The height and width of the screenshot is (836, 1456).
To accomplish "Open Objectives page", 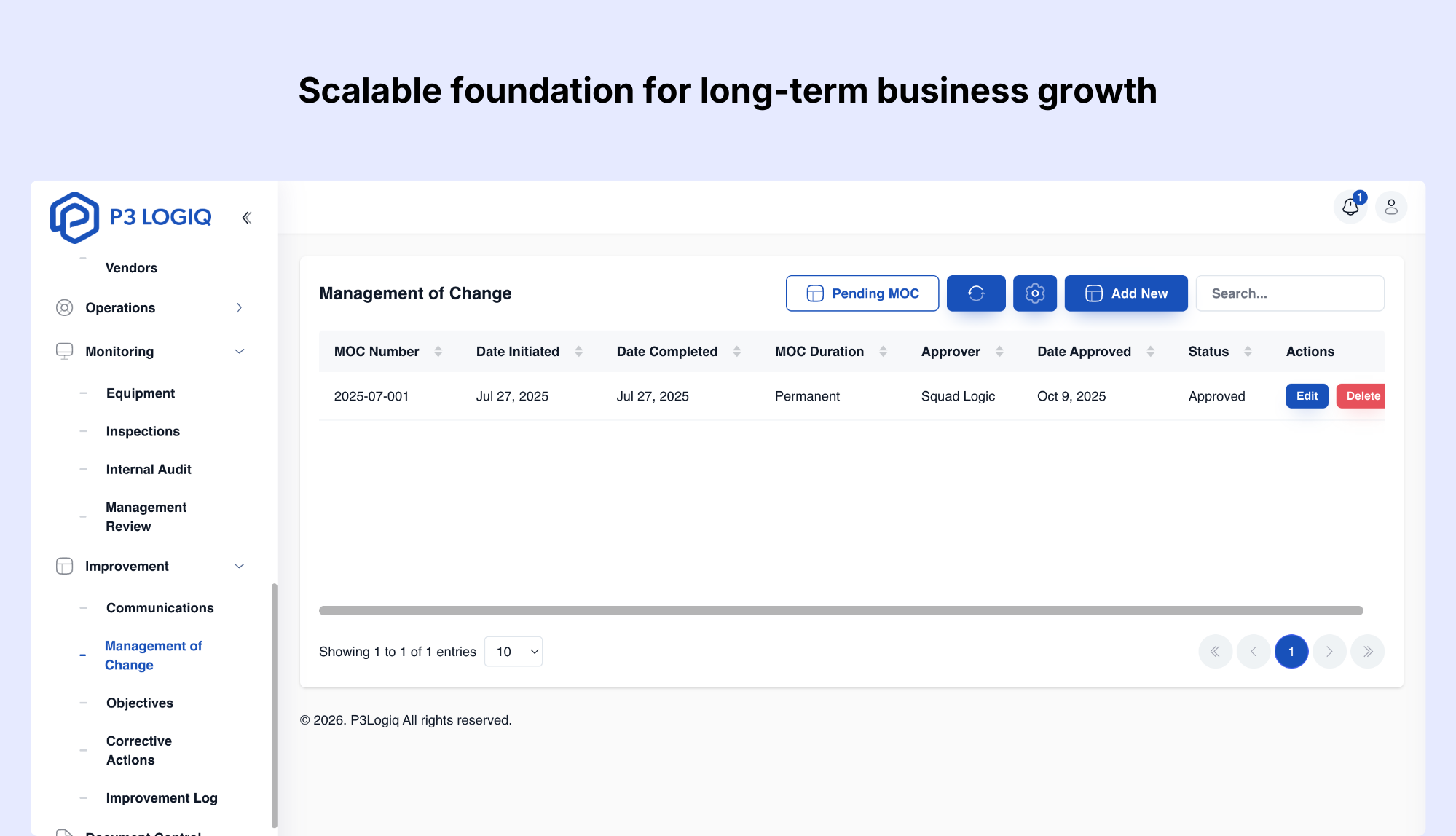I will click(x=140, y=703).
